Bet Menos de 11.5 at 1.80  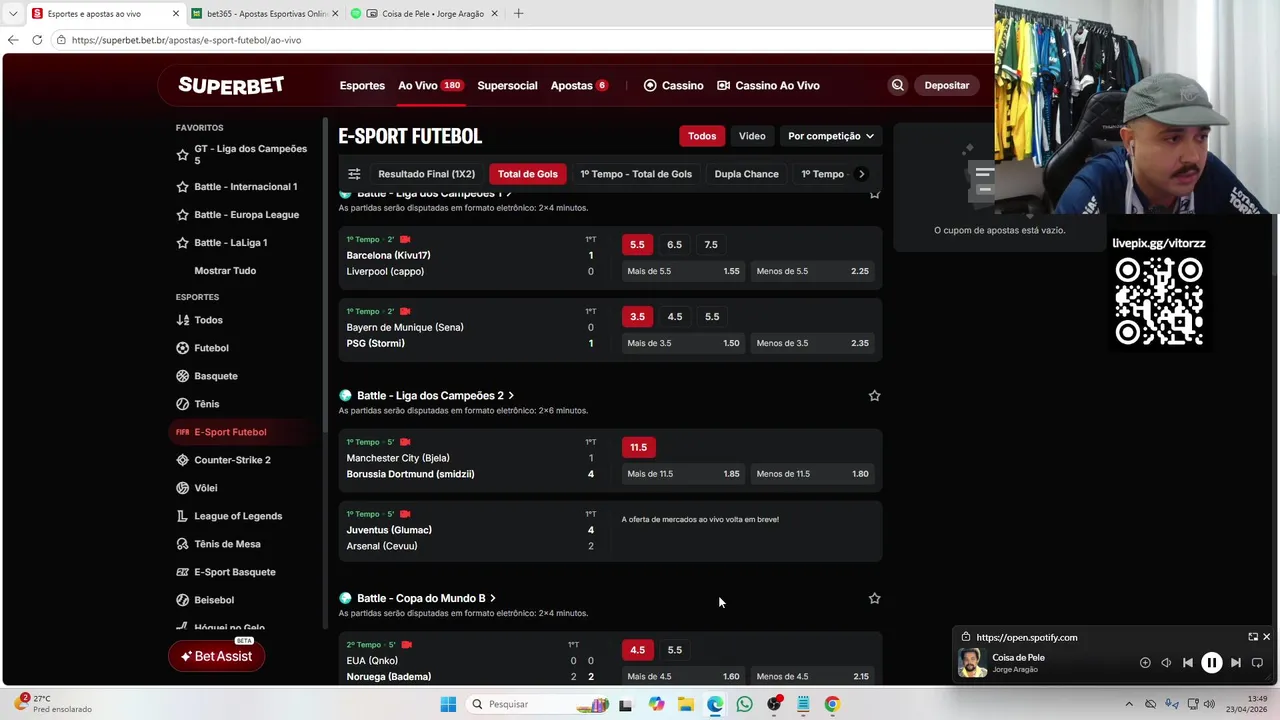(812, 474)
